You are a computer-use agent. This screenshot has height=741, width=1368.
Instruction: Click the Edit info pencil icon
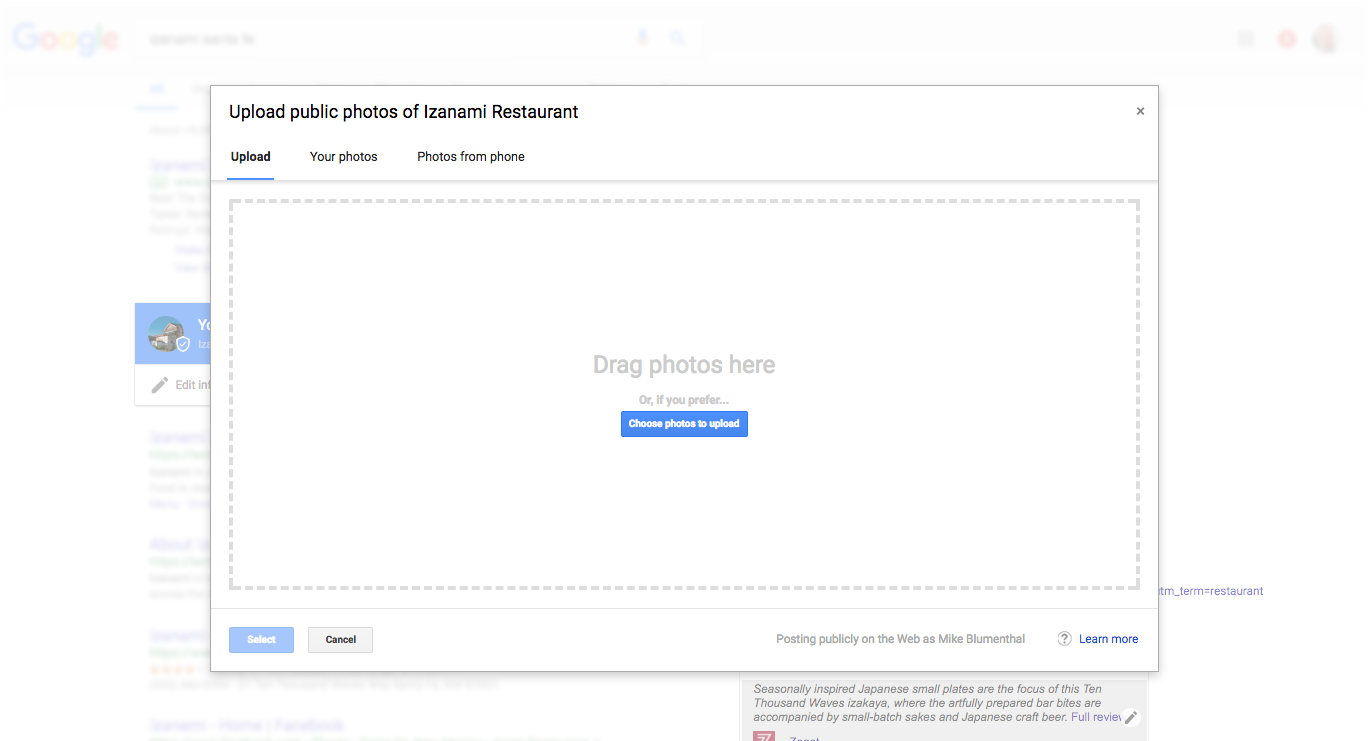(160, 385)
